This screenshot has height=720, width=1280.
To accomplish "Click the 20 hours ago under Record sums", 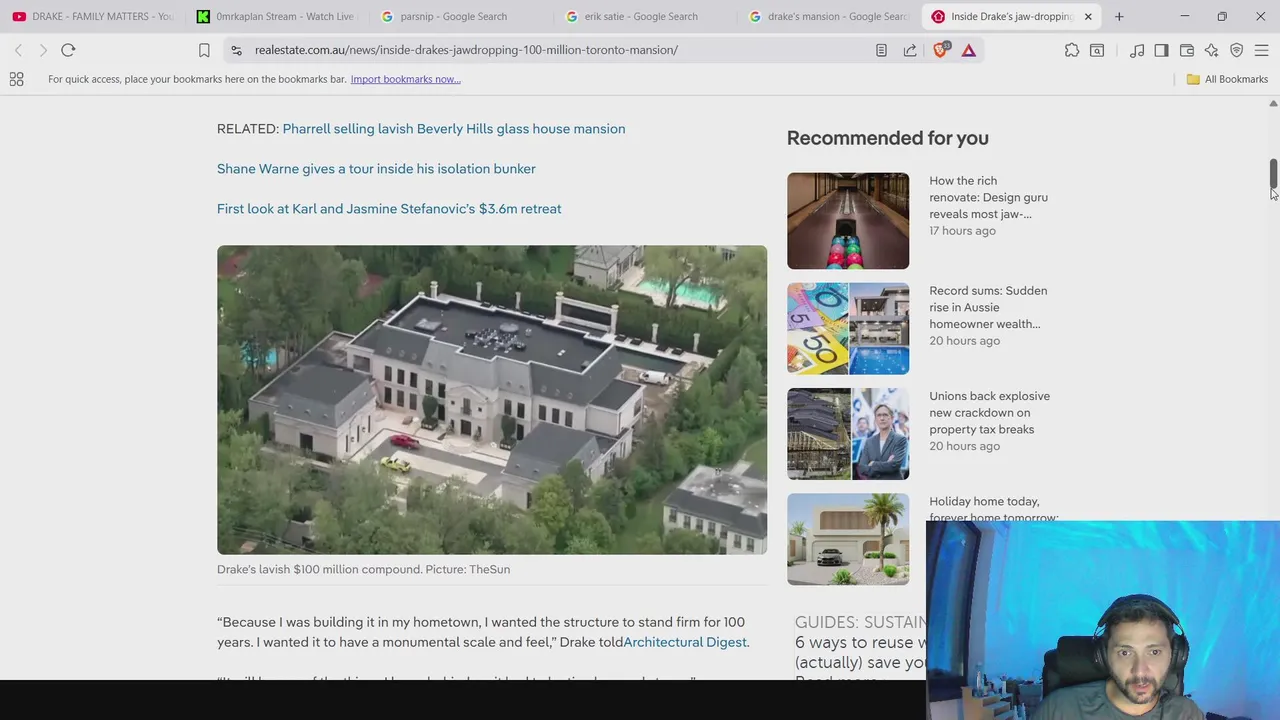I will pyautogui.click(x=964, y=341).
